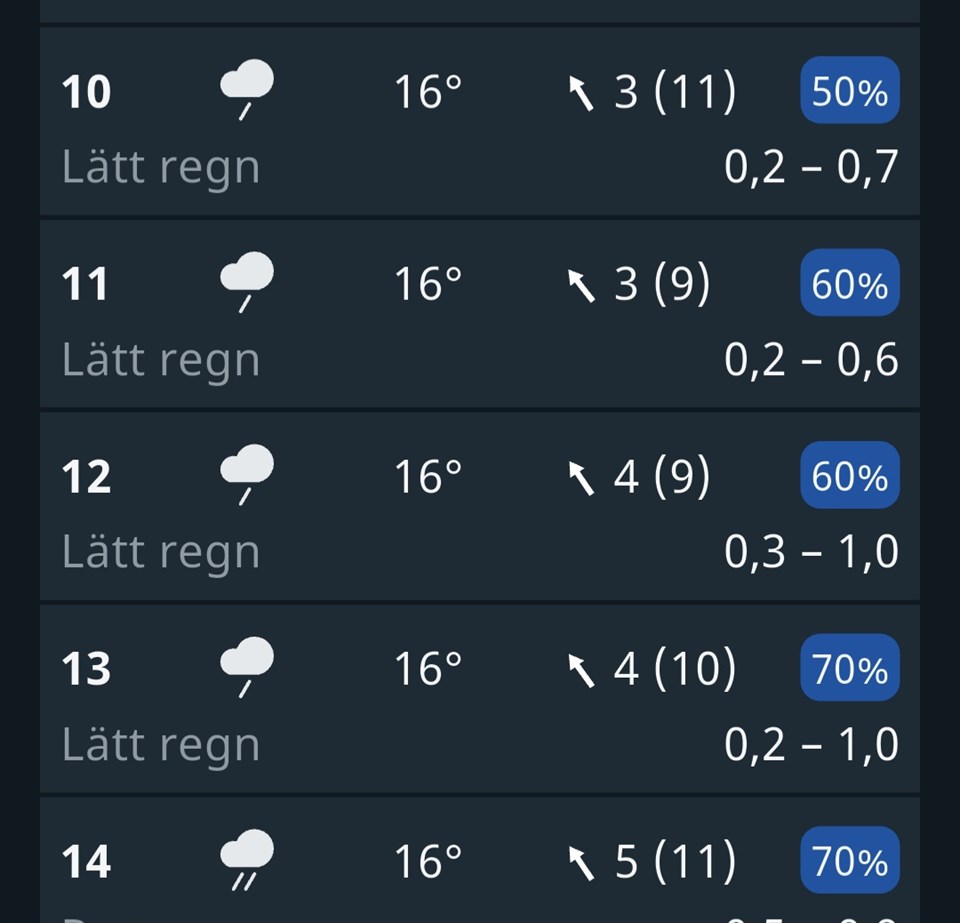
Task: Tap the heavier rain cloud icon at hour 14
Action: (247, 860)
